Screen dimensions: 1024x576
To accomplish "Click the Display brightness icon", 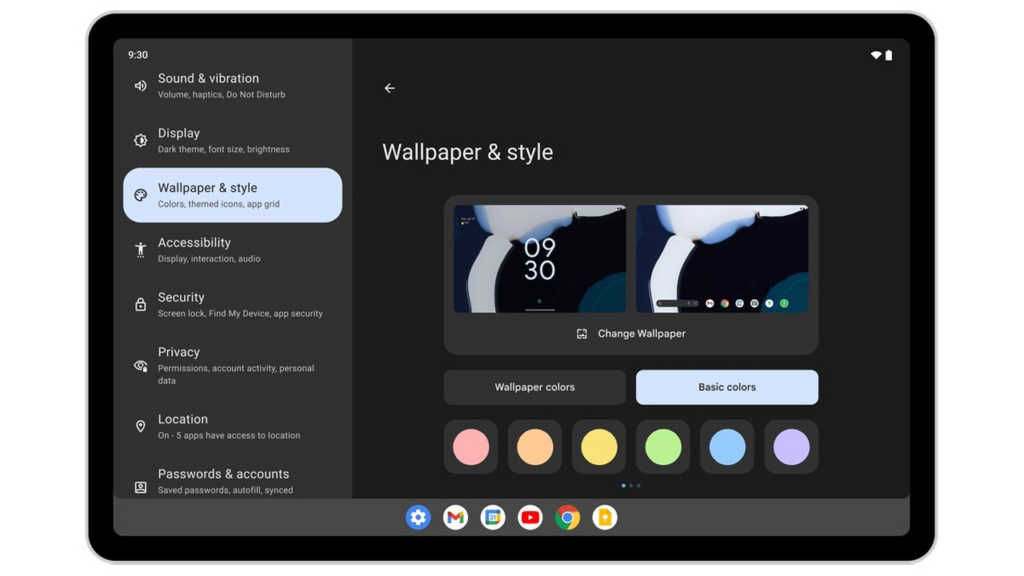I will pos(140,140).
